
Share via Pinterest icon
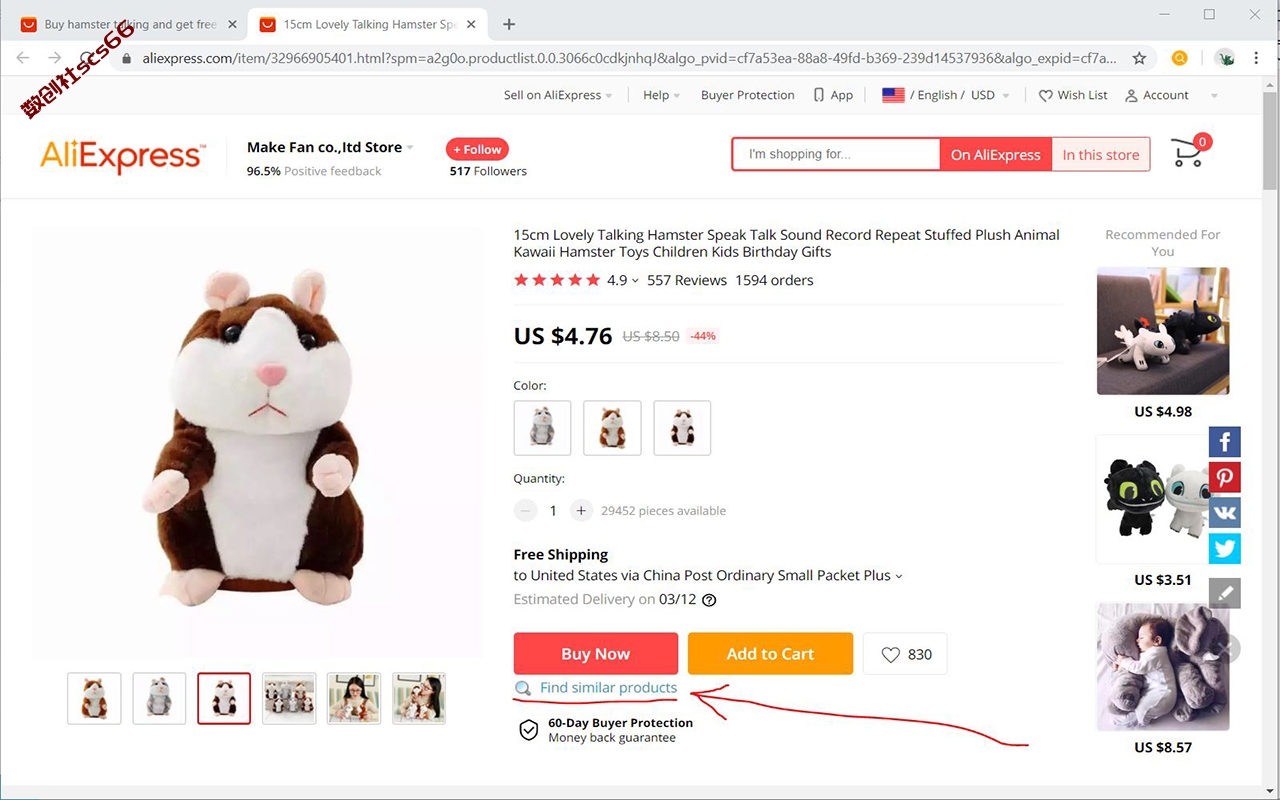click(1224, 477)
